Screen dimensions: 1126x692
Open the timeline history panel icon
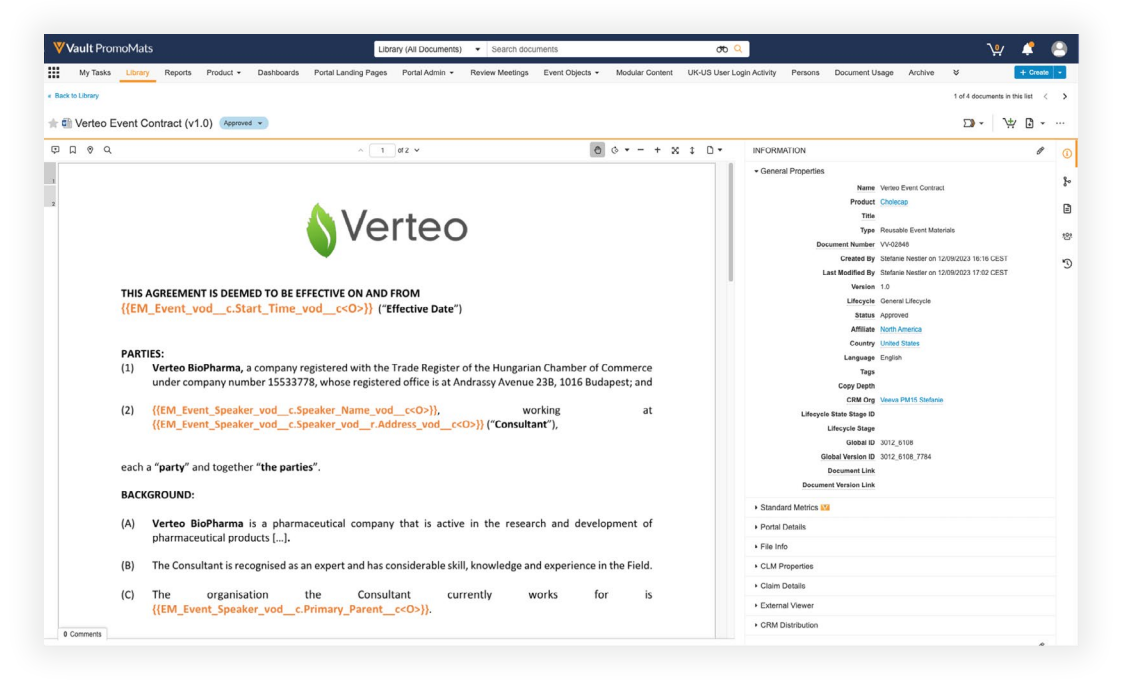point(1067,263)
